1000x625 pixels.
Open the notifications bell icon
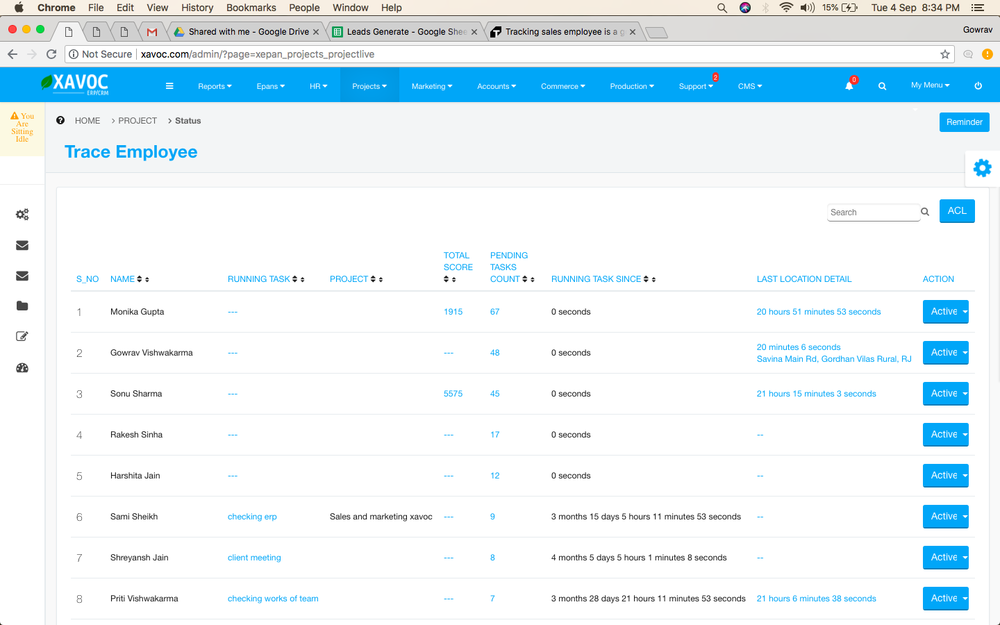(849, 86)
